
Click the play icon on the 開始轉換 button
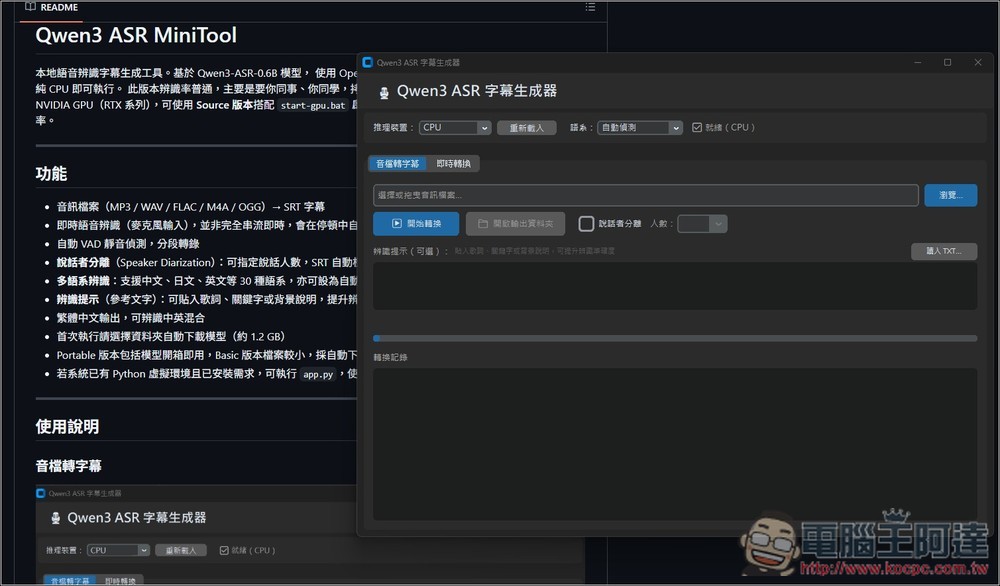(398, 223)
